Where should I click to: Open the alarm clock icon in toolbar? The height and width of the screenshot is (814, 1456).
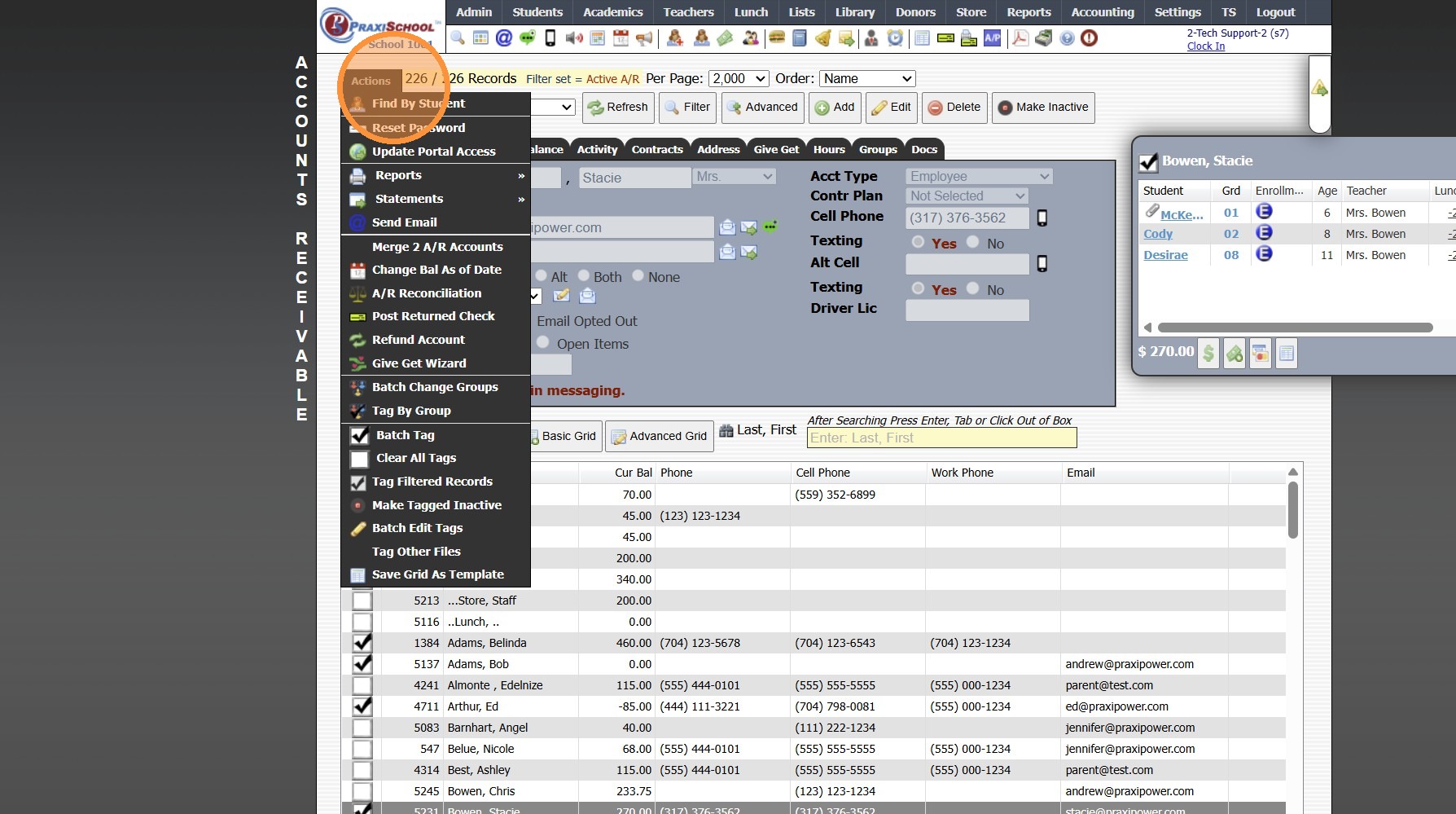[895, 37]
